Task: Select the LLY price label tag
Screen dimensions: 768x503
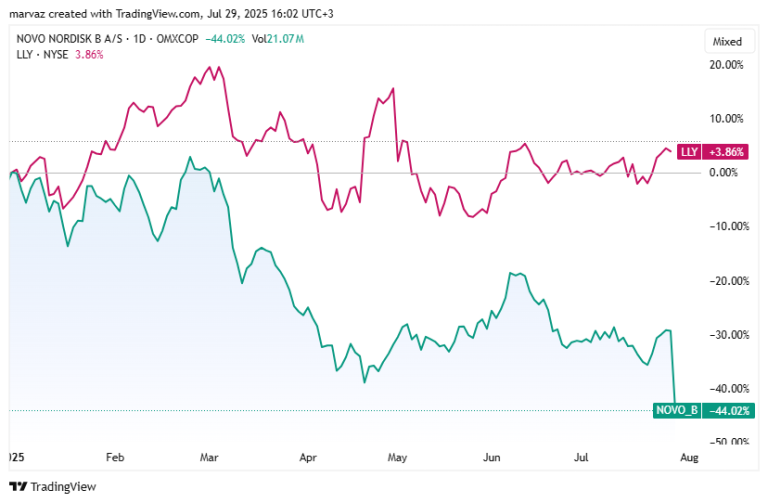Action: point(689,152)
